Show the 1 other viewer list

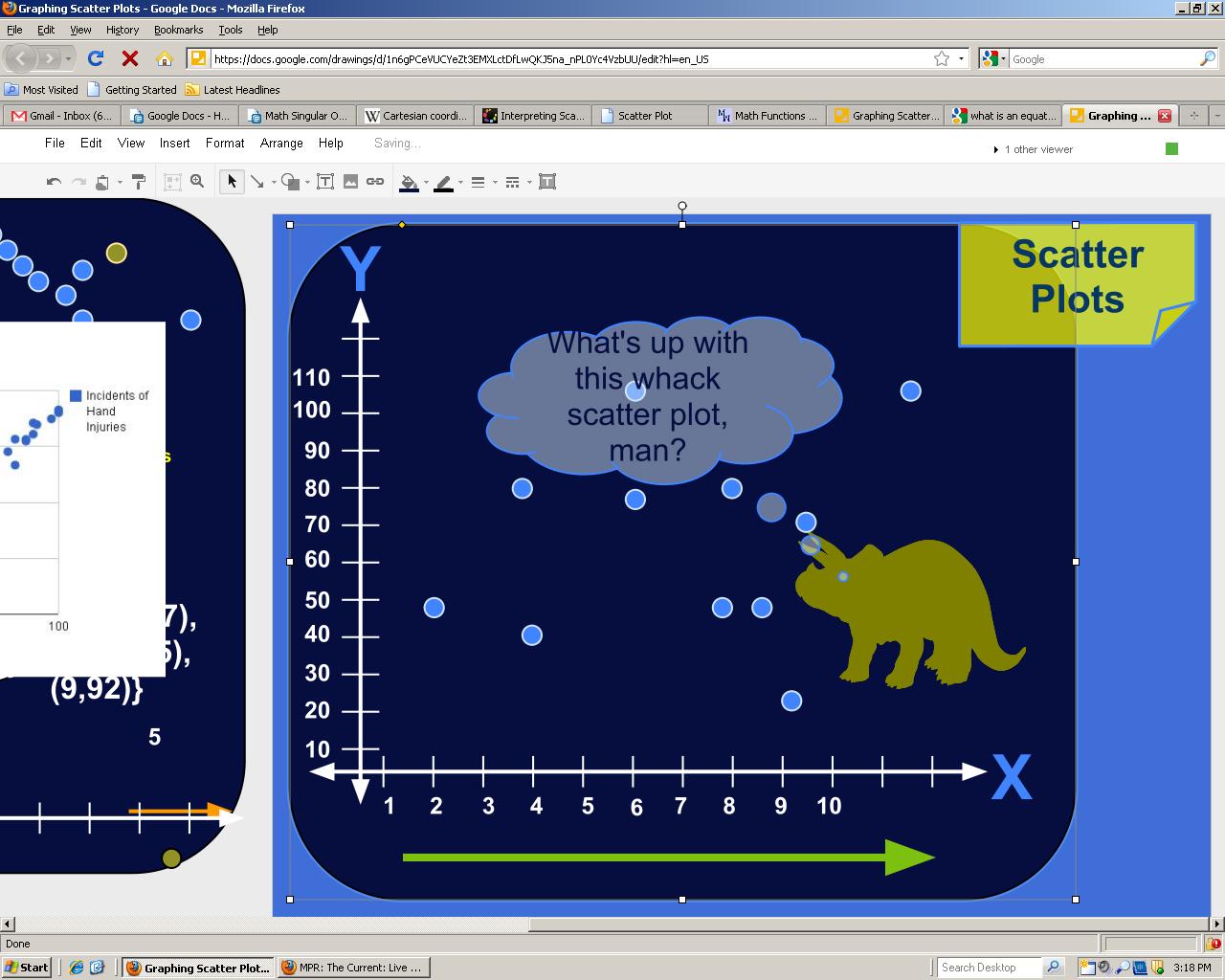click(x=1035, y=149)
